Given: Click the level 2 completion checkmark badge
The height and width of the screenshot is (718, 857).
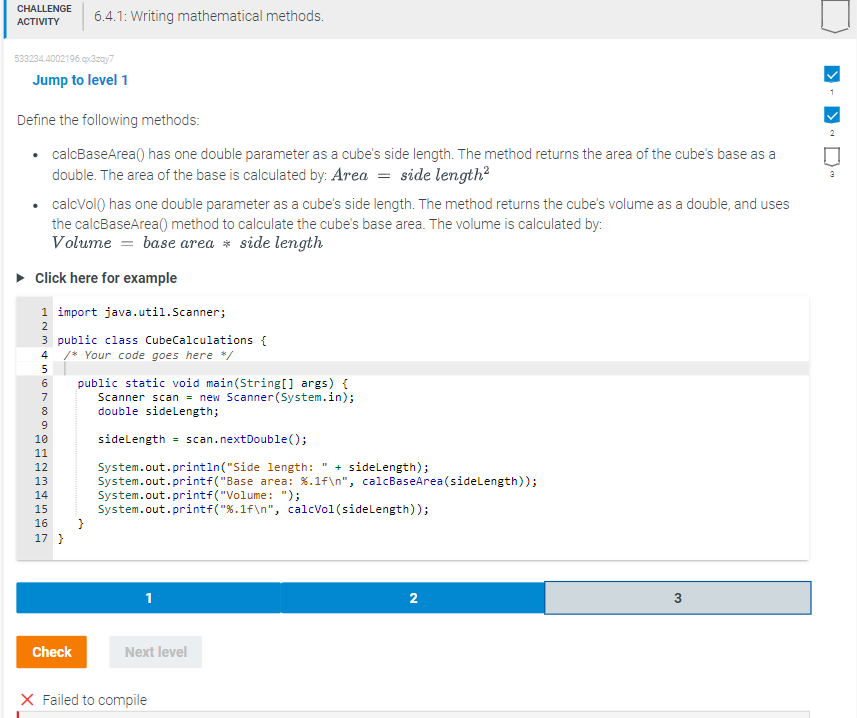Looking at the screenshot, I should [x=832, y=115].
